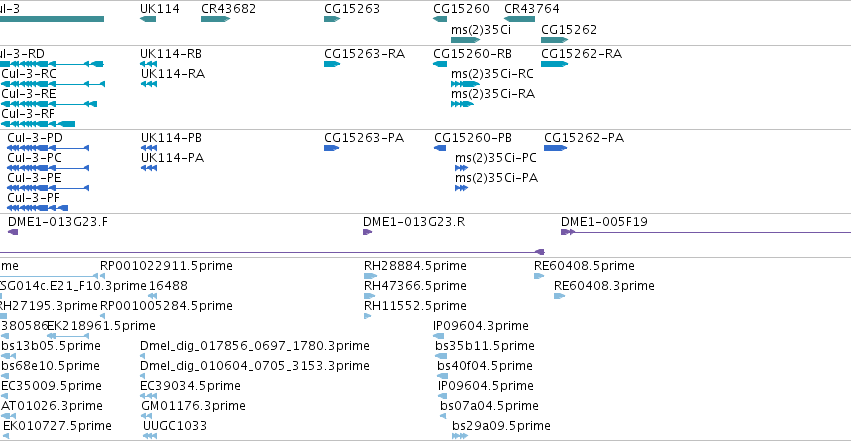Select the DME1-013G23.F BAC end
851x441 pixels.
pyautogui.click(x=58, y=222)
